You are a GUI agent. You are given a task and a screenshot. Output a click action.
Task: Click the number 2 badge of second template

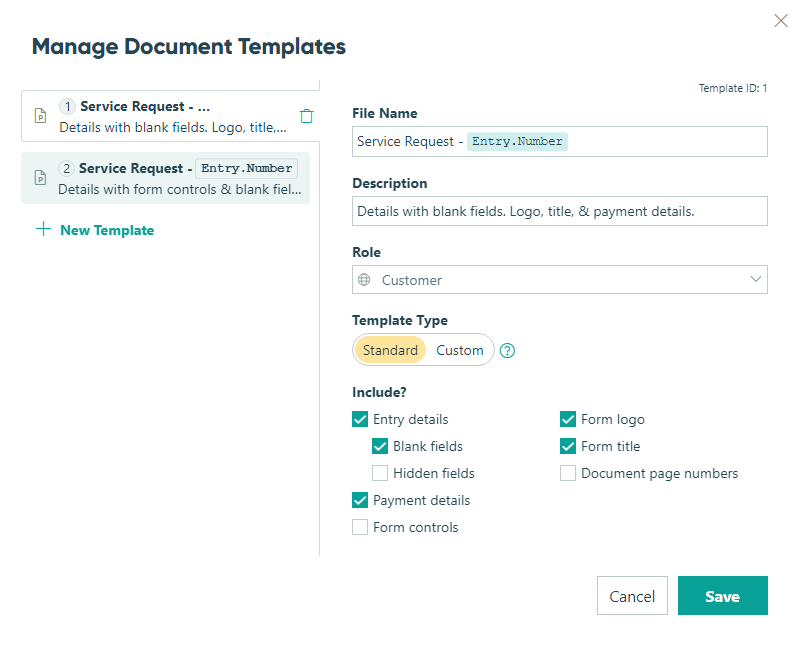coord(66,168)
